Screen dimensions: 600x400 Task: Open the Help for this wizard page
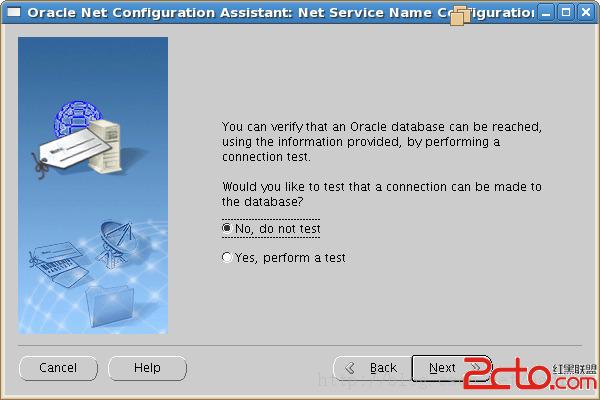point(147,368)
